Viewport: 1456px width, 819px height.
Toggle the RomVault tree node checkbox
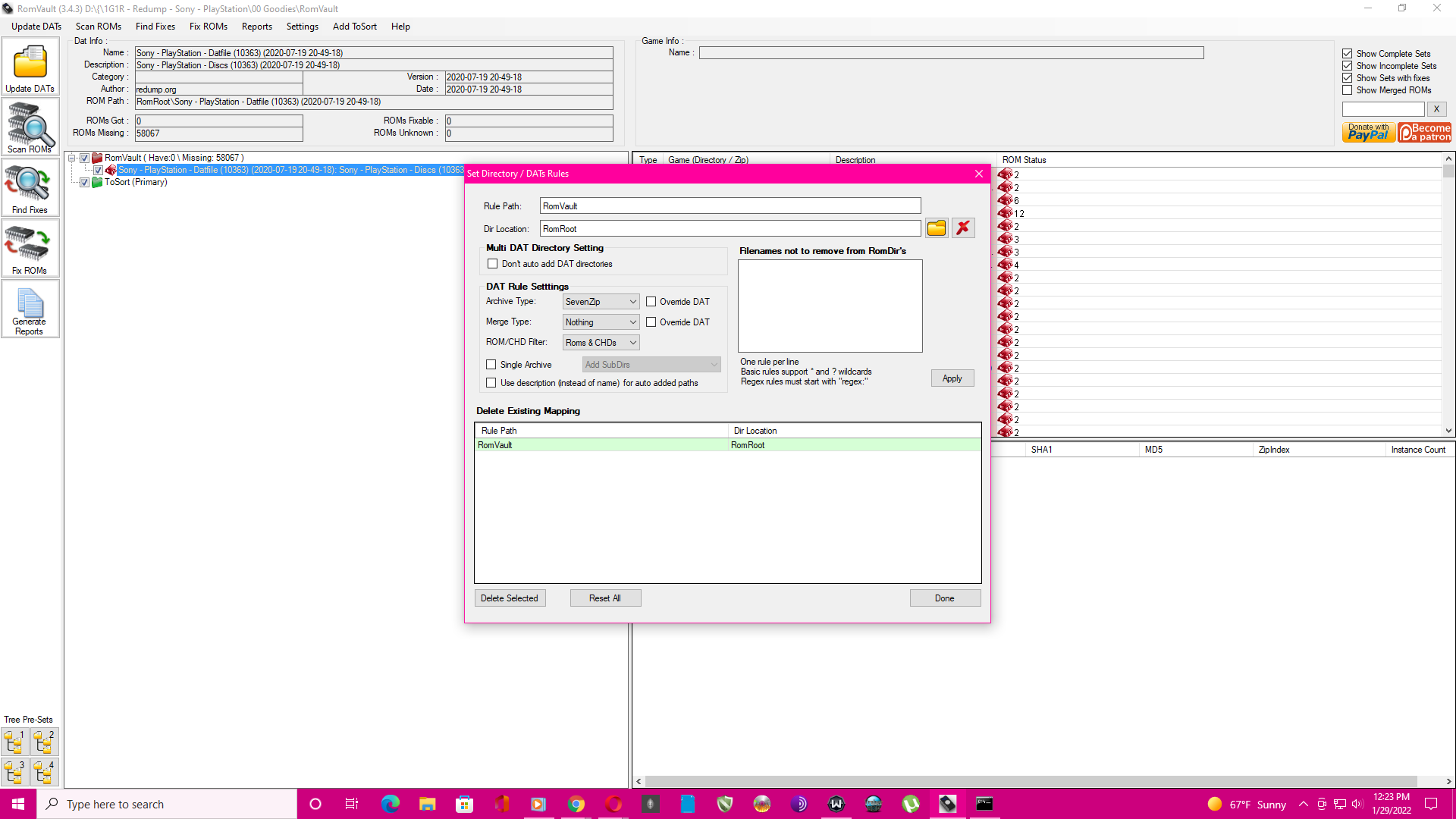click(85, 158)
